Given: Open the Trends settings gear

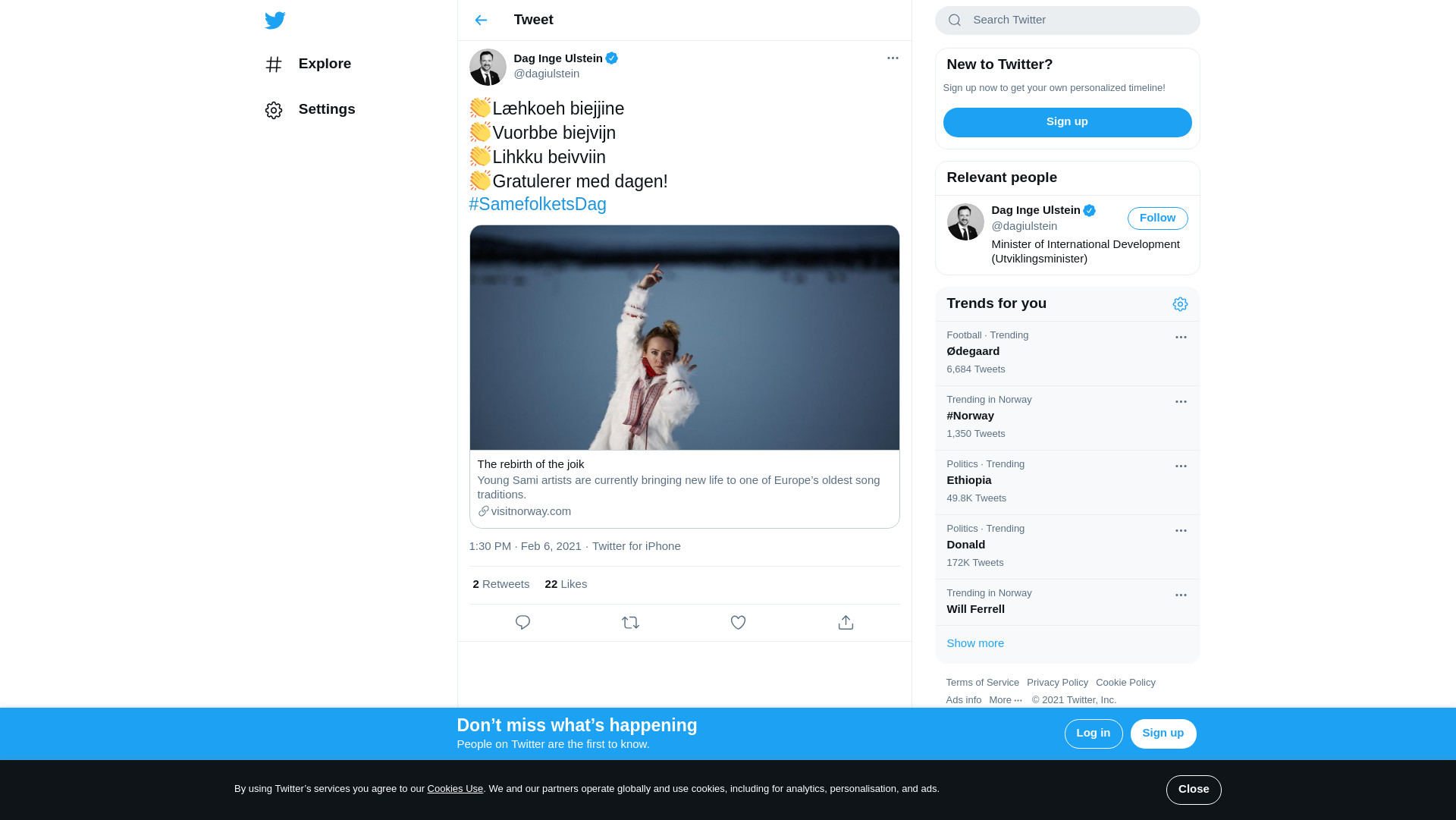Looking at the screenshot, I should [x=1180, y=304].
